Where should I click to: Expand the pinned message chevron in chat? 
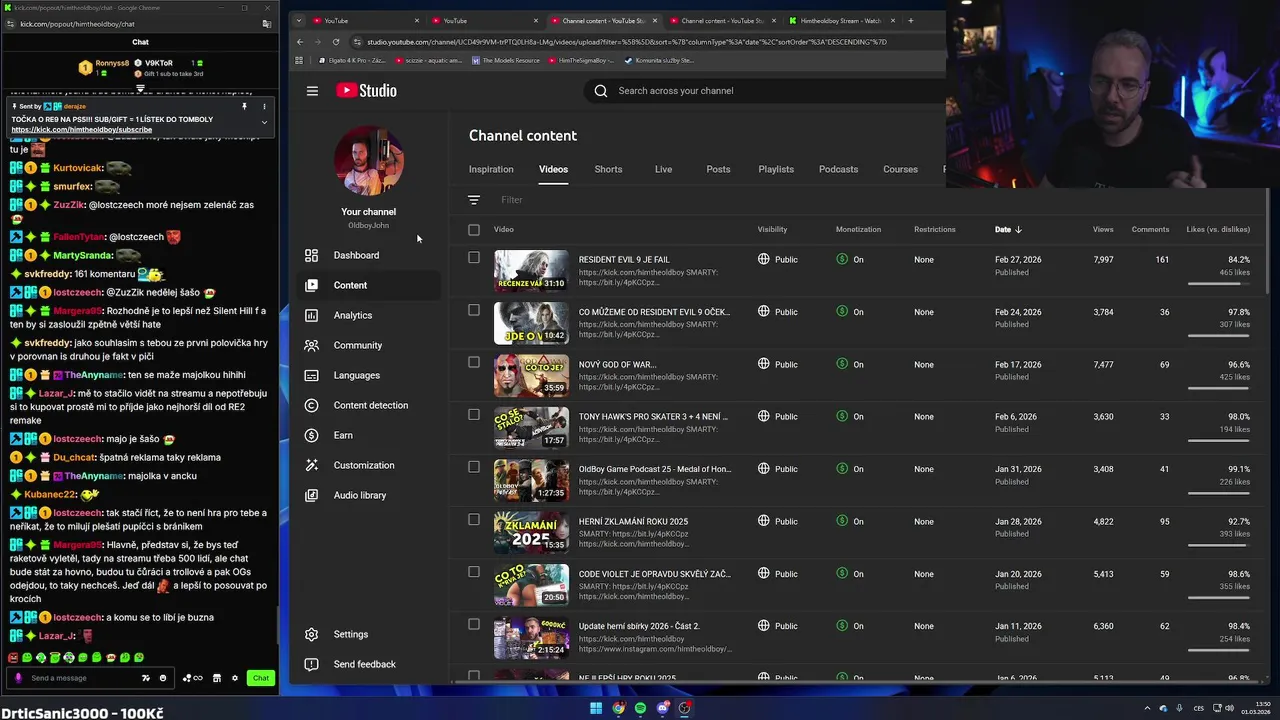click(264, 122)
